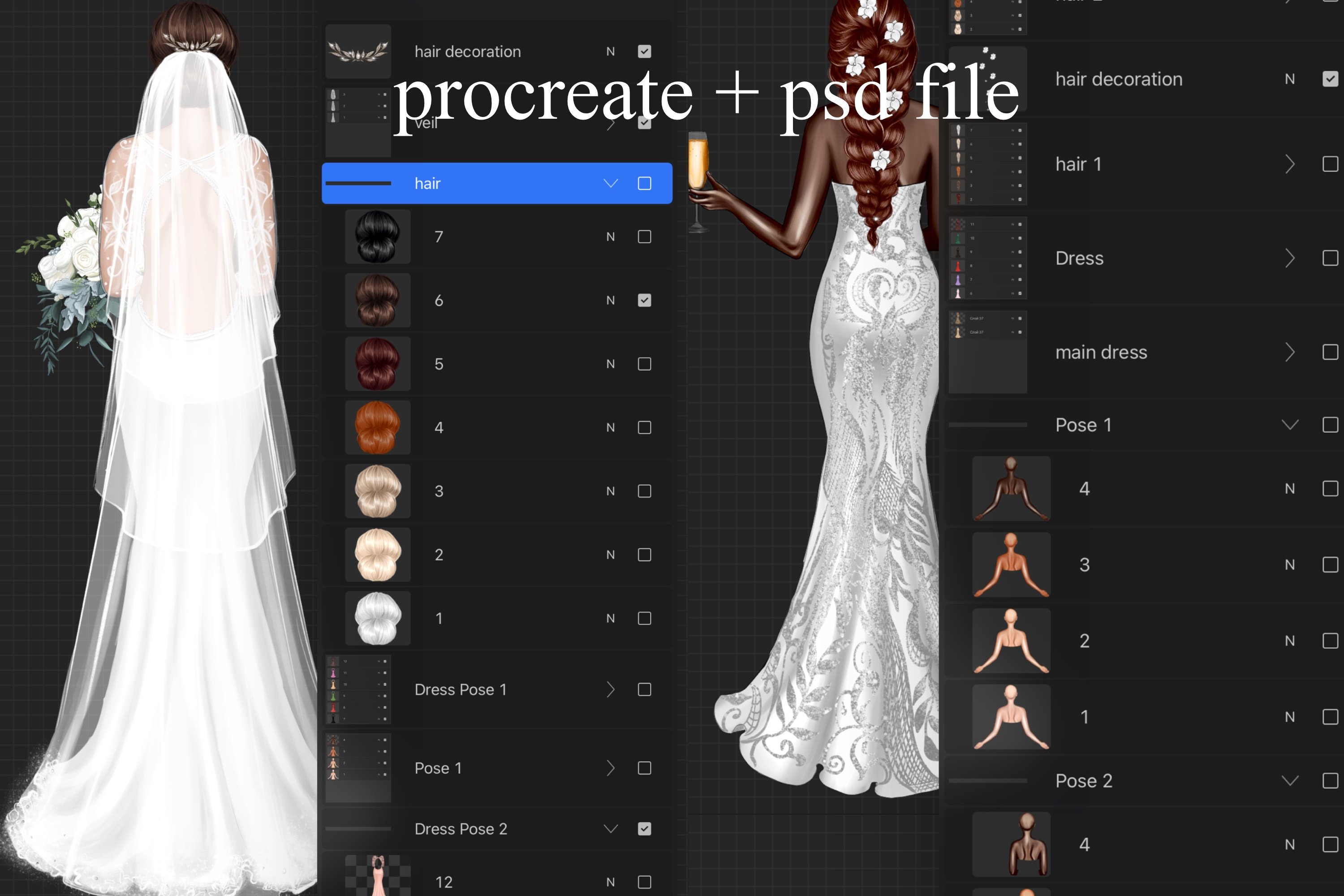Enable the hair 1 group checkbox

click(x=1330, y=164)
